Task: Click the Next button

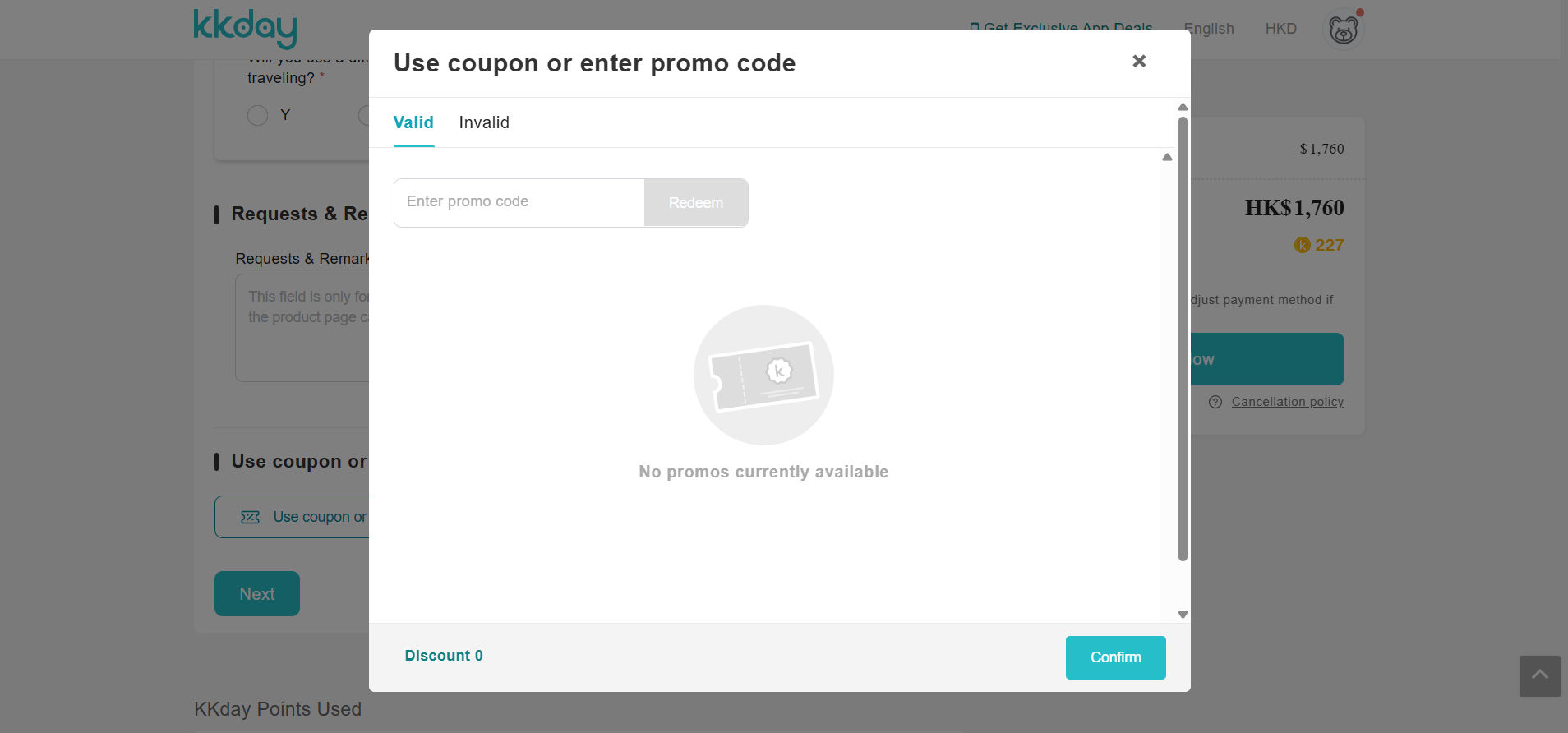Action: (x=257, y=593)
